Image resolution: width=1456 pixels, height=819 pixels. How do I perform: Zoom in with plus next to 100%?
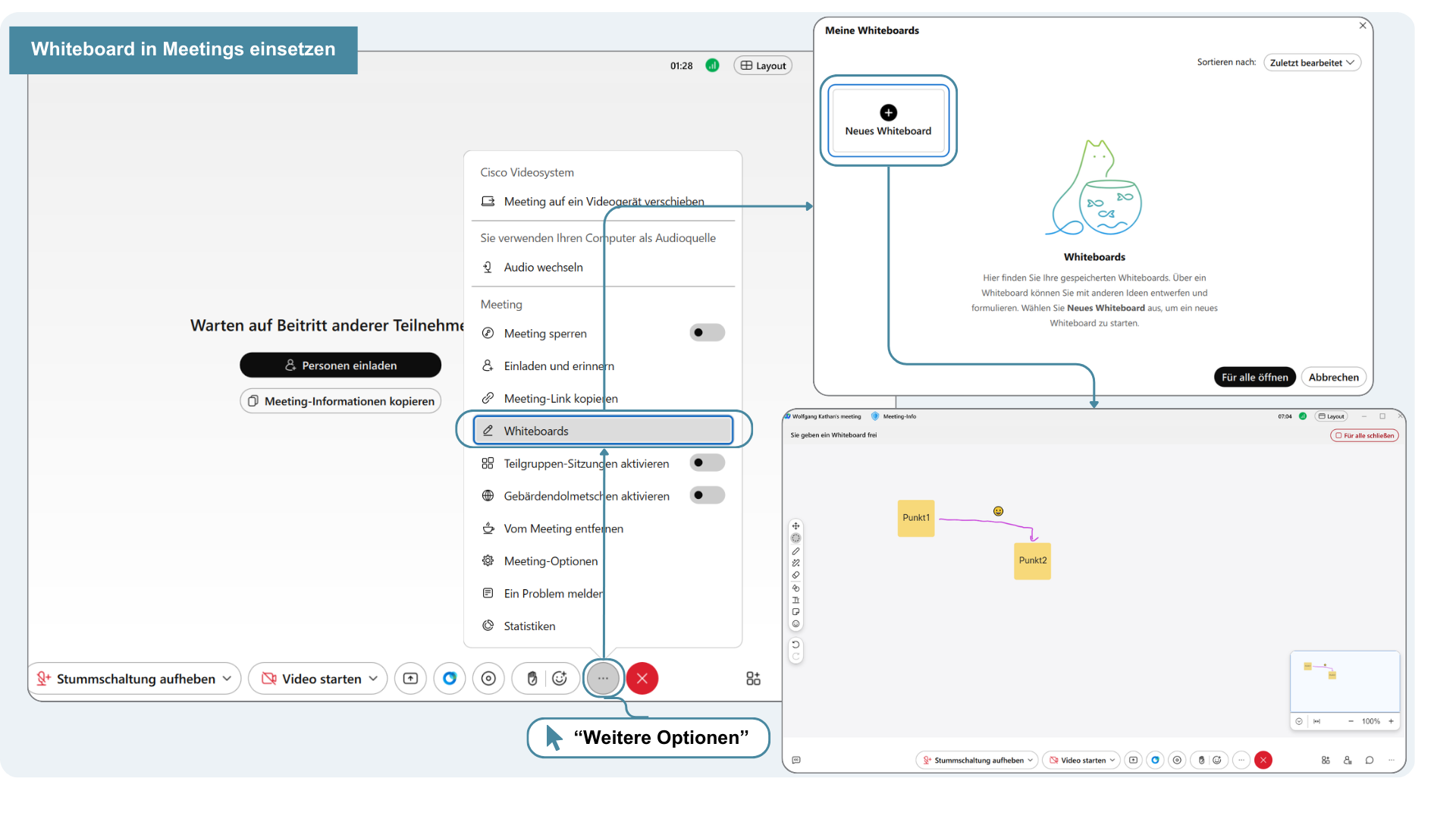coord(1391,721)
